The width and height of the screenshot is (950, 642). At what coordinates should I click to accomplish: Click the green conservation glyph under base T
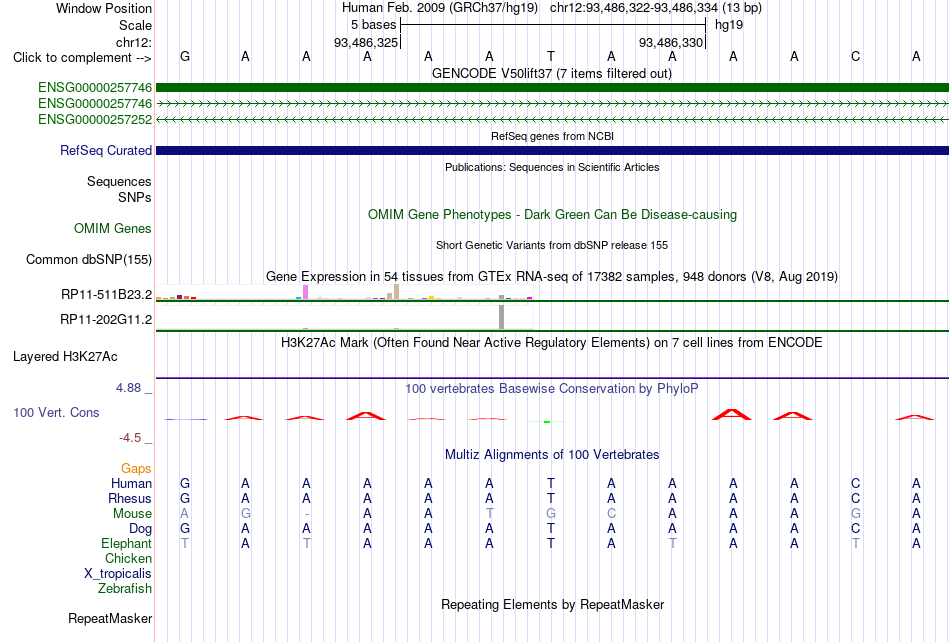[x=547, y=422]
